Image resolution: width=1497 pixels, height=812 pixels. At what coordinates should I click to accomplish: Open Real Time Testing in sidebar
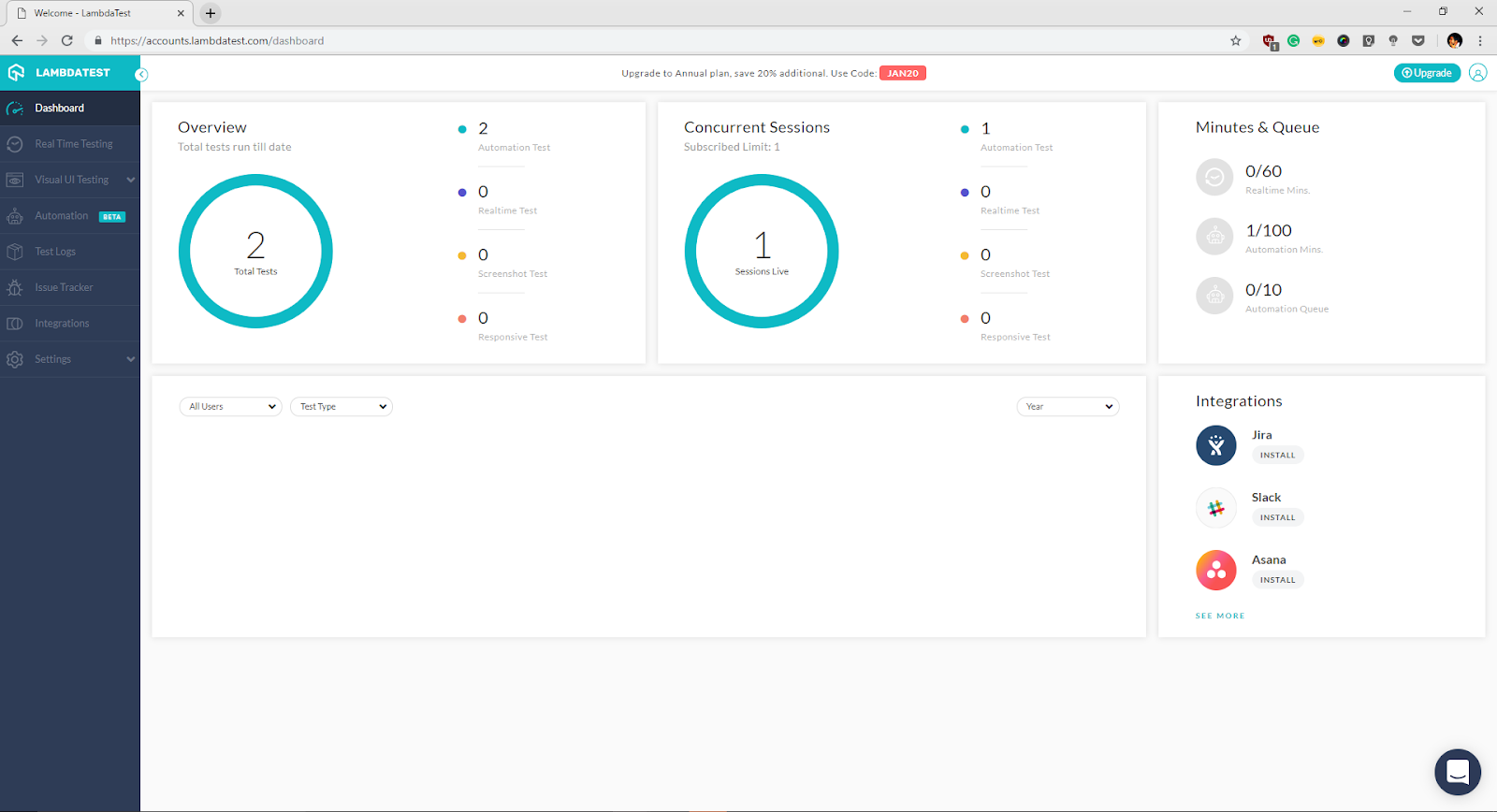tap(73, 144)
